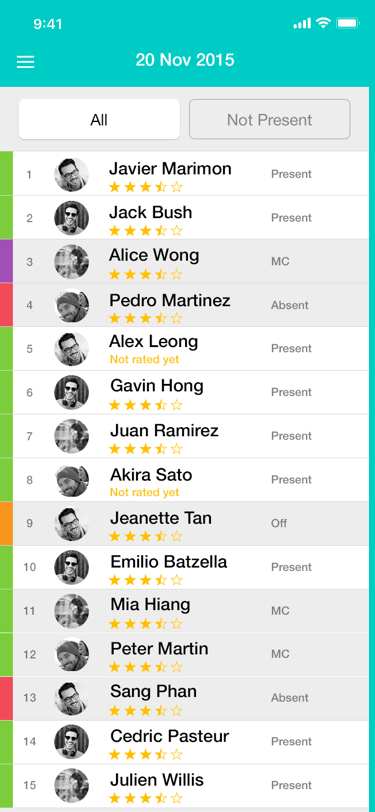Open Sang Phan's Absent status
This screenshot has height=812, width=375.
290,698
